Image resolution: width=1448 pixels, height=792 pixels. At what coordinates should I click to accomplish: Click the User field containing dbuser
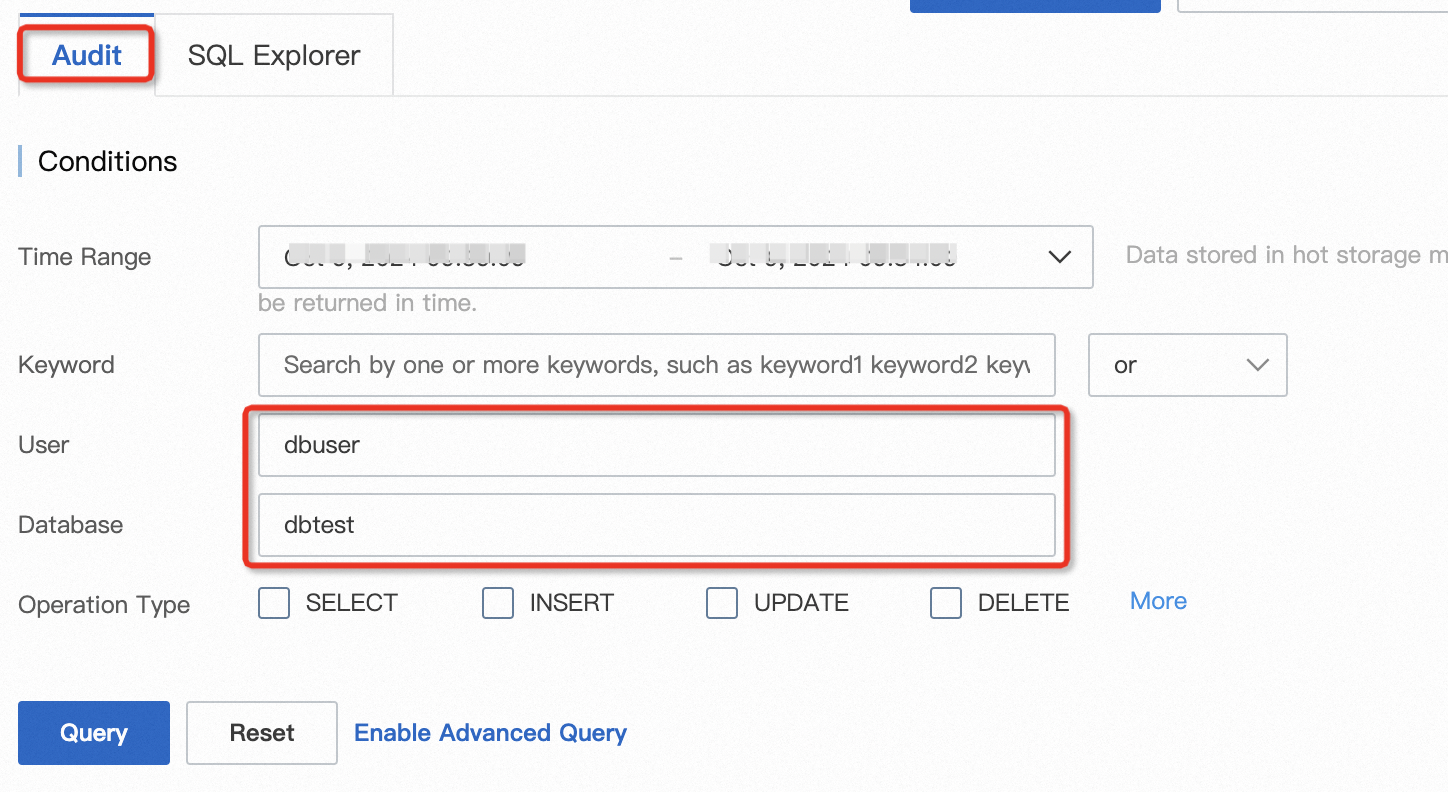(656, 445)
